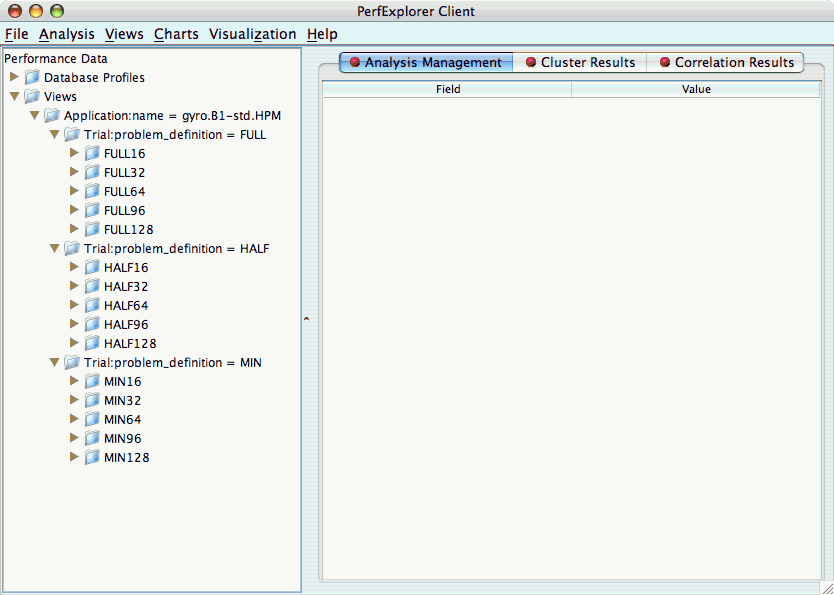Switch to the Analysis Management tab
Screen dimensions: 834x595
(x=425, y=62)
